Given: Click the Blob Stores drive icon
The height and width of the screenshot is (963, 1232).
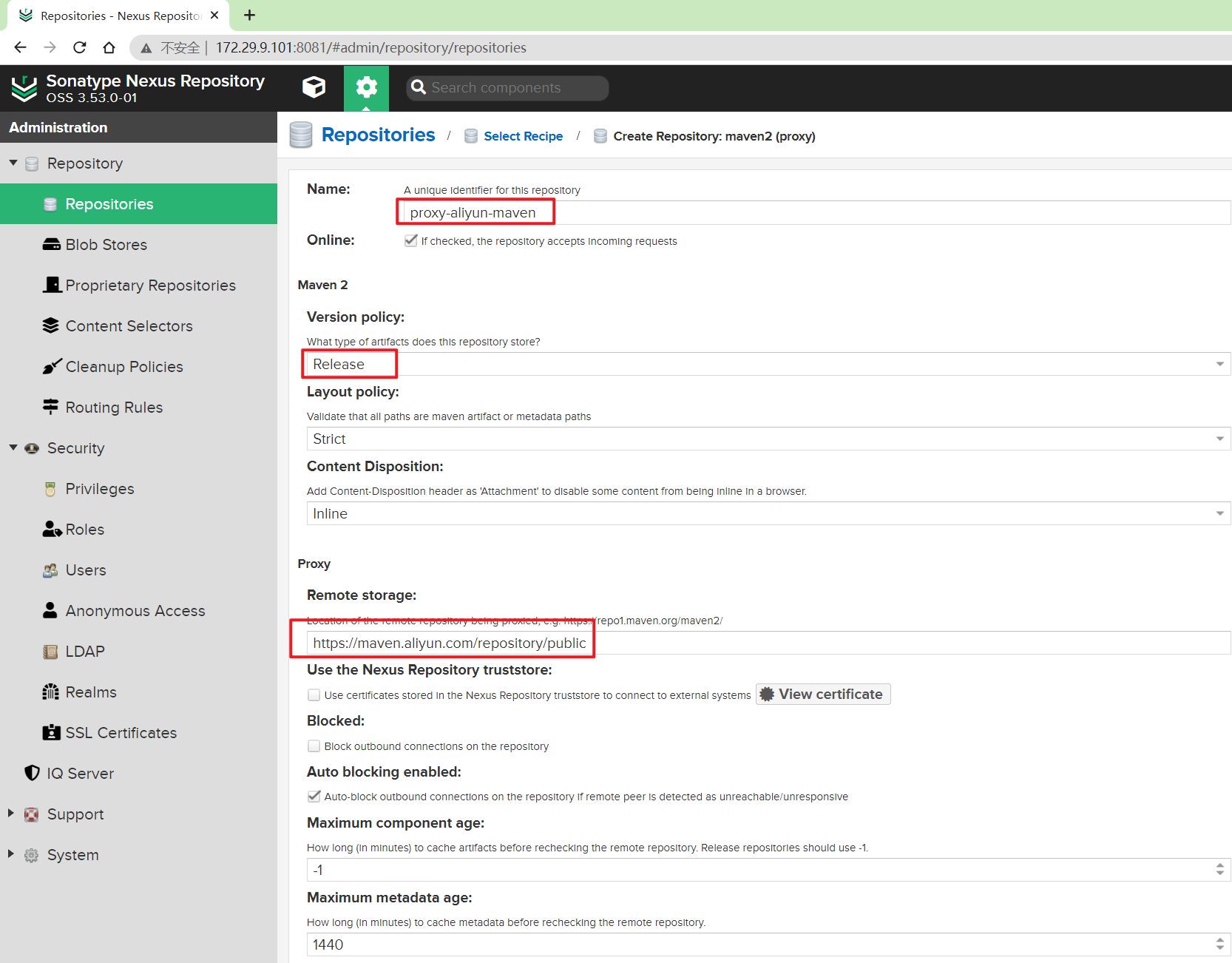Looking at the screenshot, I should click(51, 244).
